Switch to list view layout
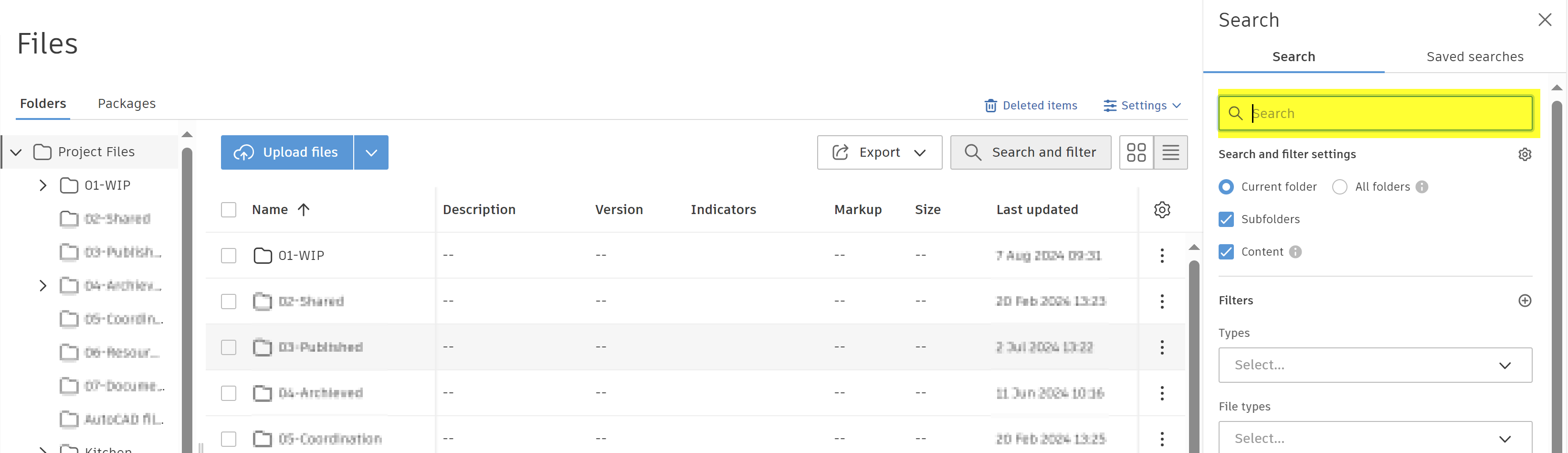Screen dimensions: 1568x453 click(x=1170, y=152)
